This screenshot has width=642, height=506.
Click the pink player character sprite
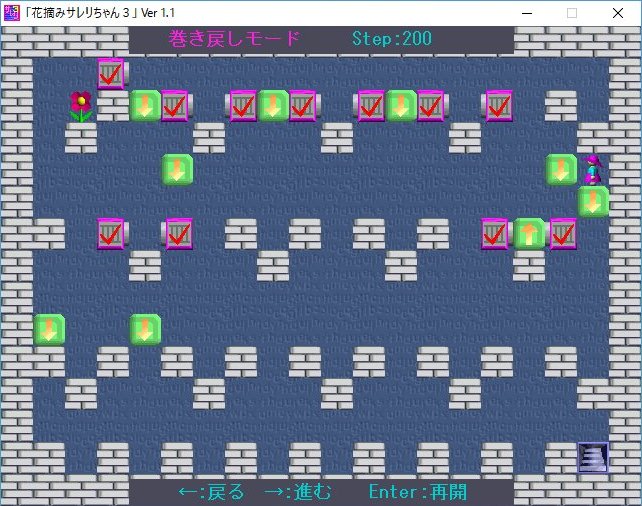[593, 169]
